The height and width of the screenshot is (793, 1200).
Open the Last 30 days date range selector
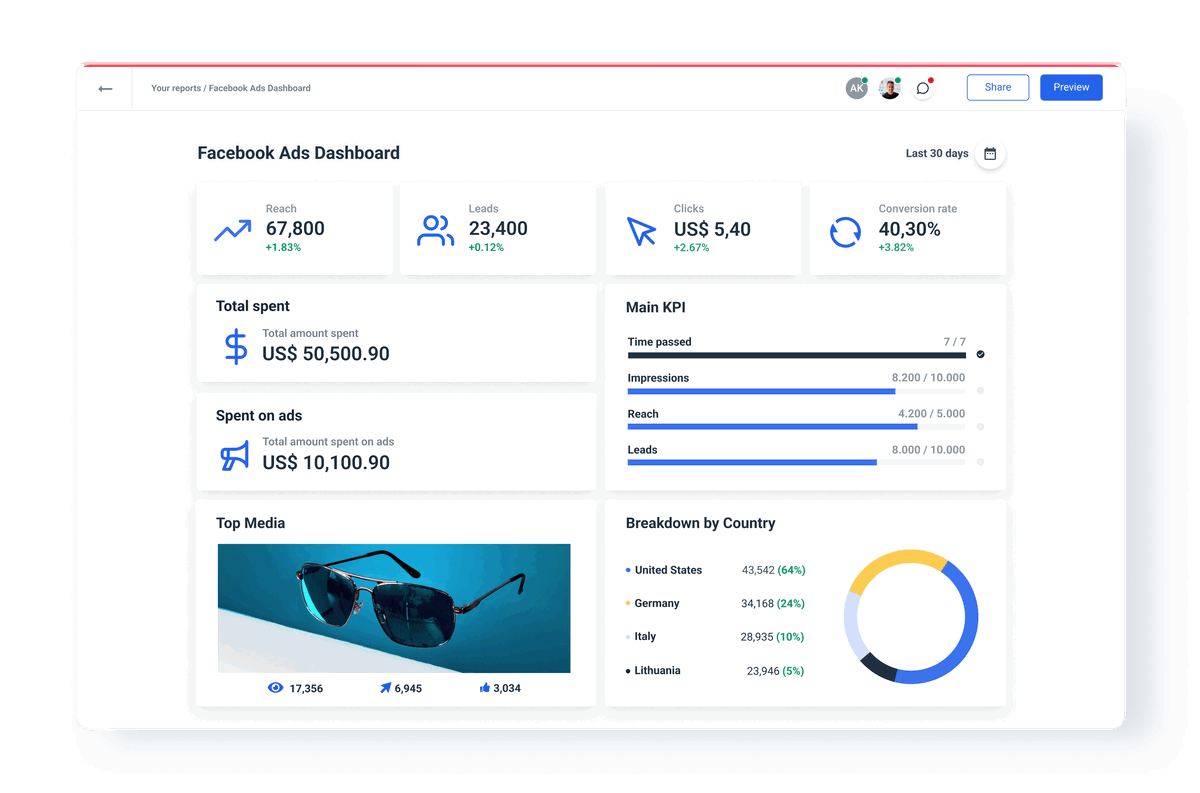pos(936,153)
